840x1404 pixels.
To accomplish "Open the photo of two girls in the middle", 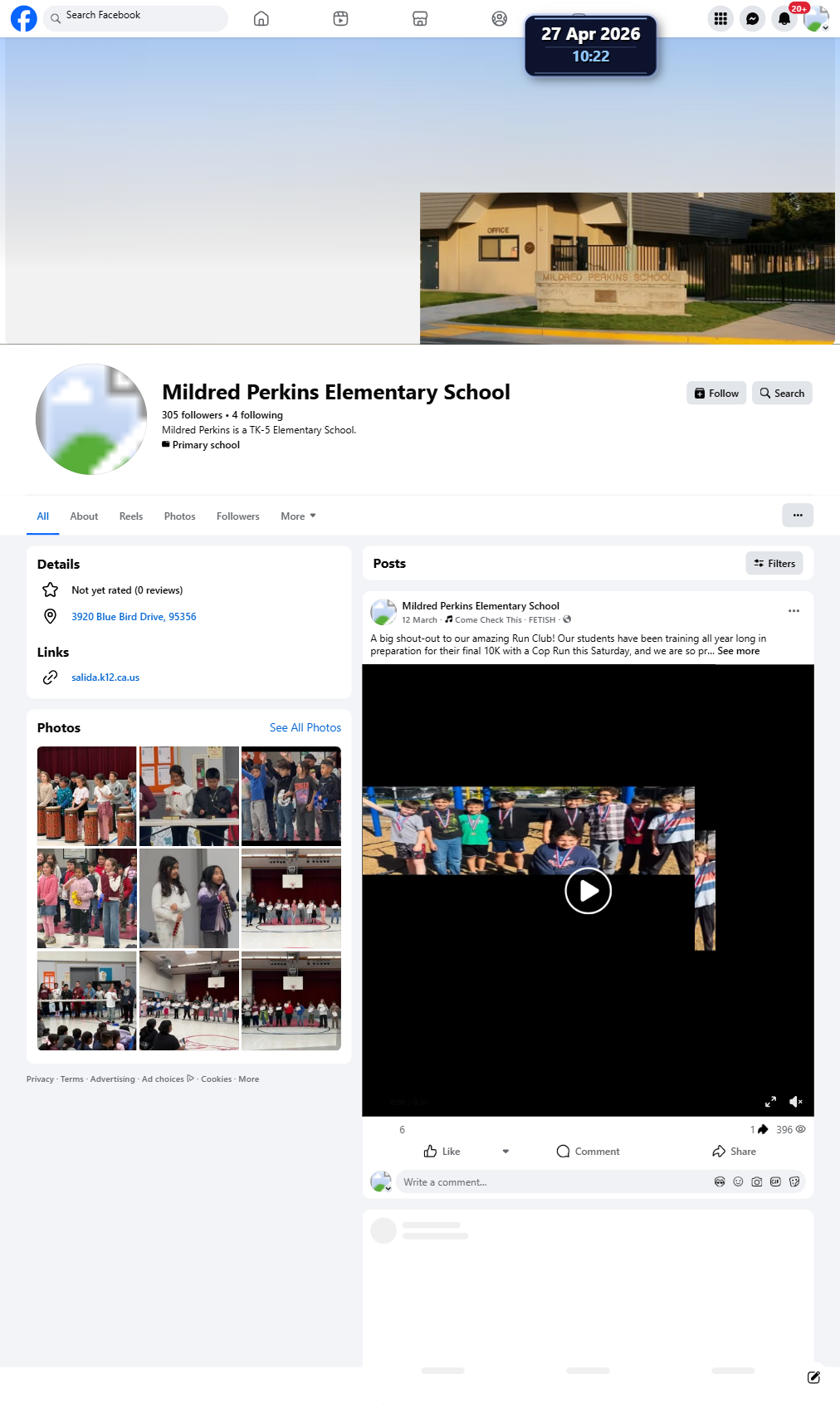I will coord(189,898).
